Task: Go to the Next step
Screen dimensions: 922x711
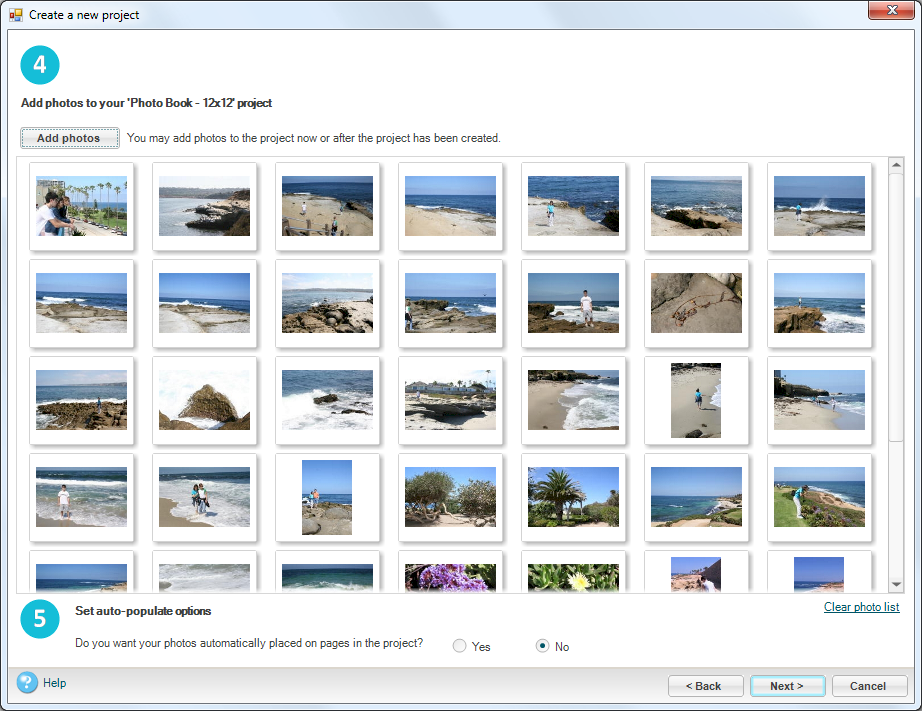Action: click(x=787, y=686)
